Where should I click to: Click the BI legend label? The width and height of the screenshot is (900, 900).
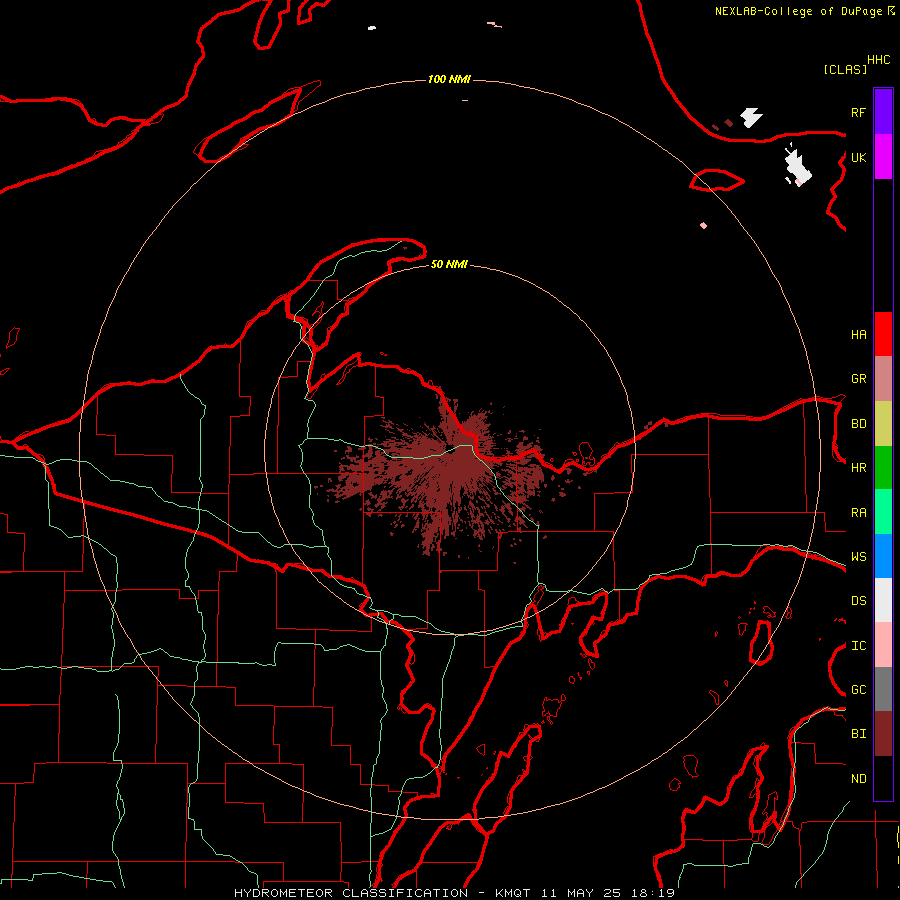tap(858, 734)
